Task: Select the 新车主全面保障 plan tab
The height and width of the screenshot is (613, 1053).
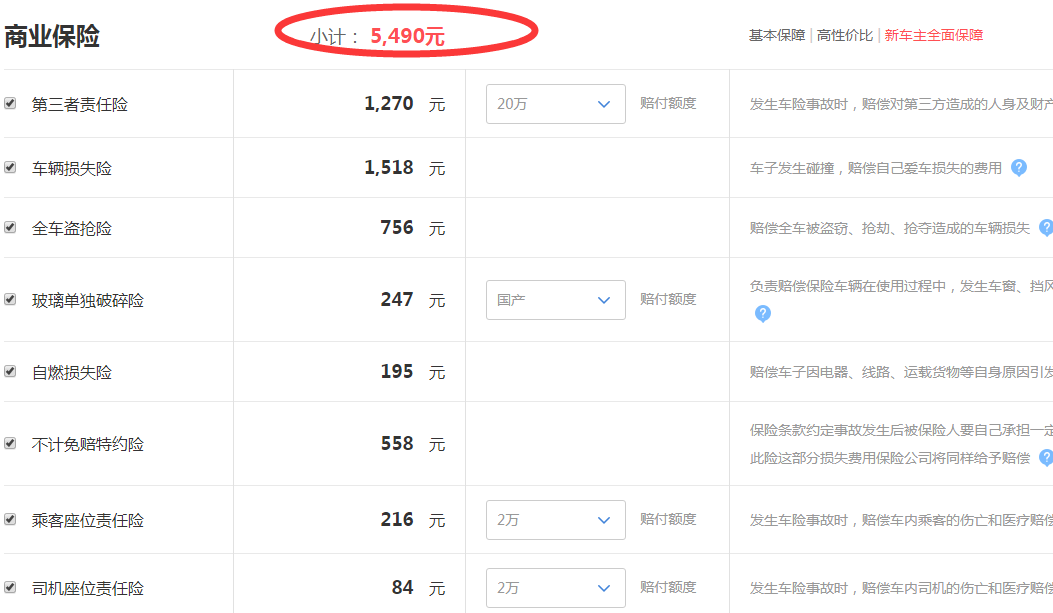Action: (933, 36)
